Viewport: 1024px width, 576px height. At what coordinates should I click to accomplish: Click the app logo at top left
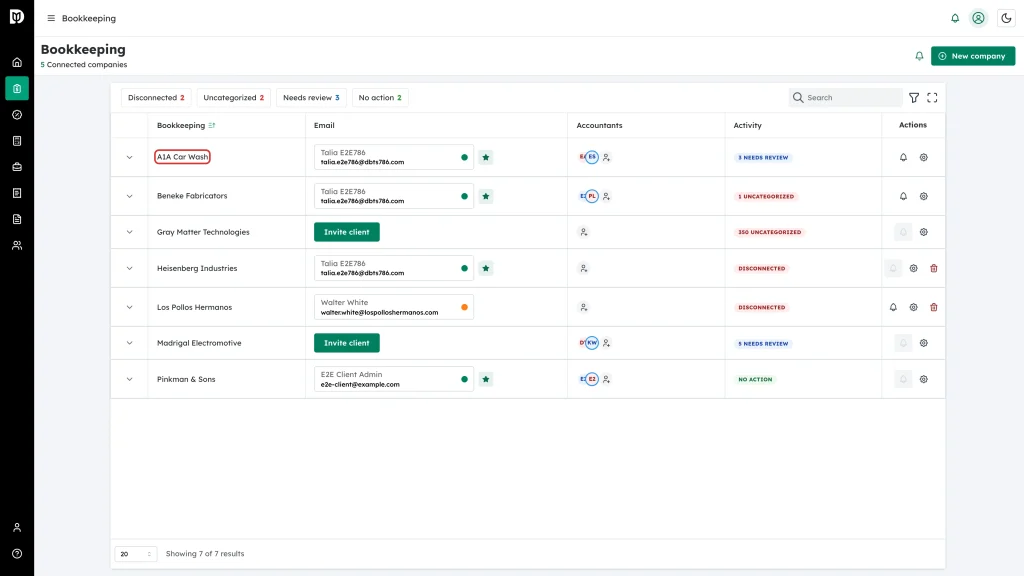[17, 16]
